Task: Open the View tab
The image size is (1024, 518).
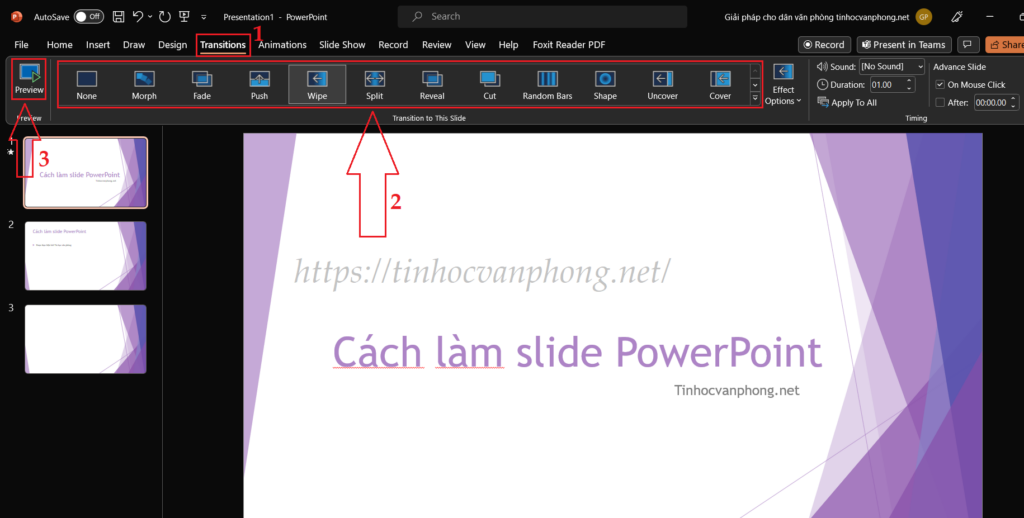Action: click(x=475, y=44)
